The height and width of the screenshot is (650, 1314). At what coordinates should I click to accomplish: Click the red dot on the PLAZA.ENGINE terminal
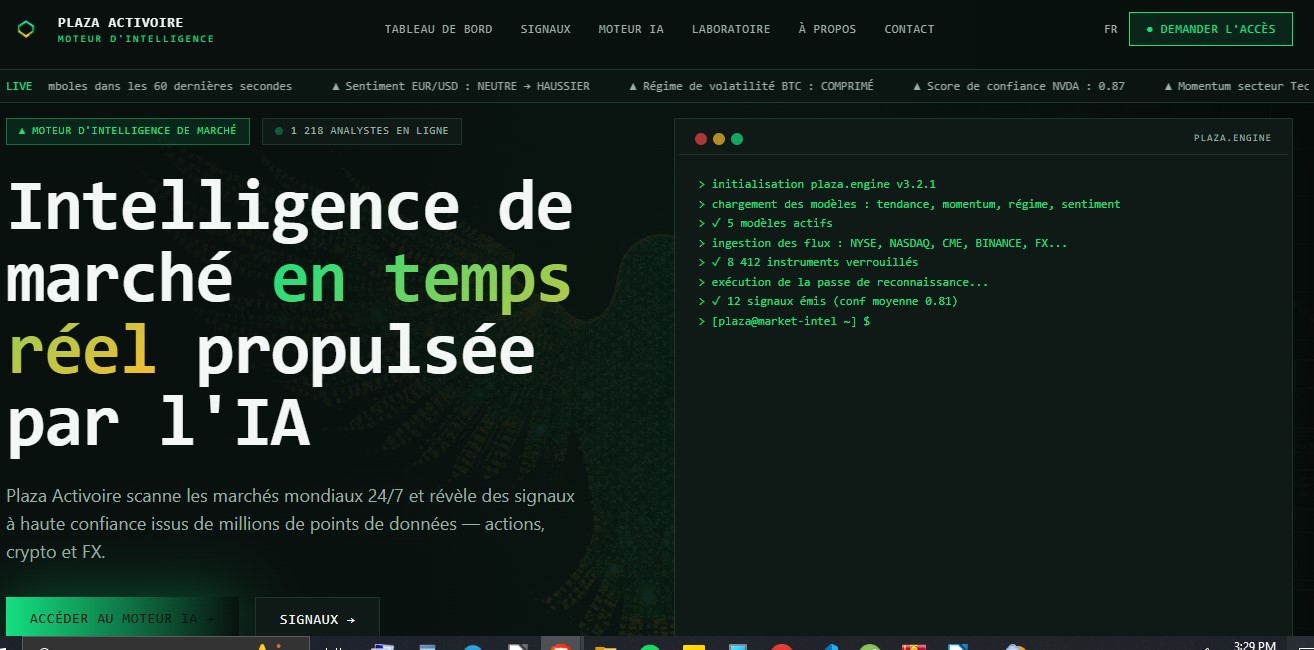(701, 139)
